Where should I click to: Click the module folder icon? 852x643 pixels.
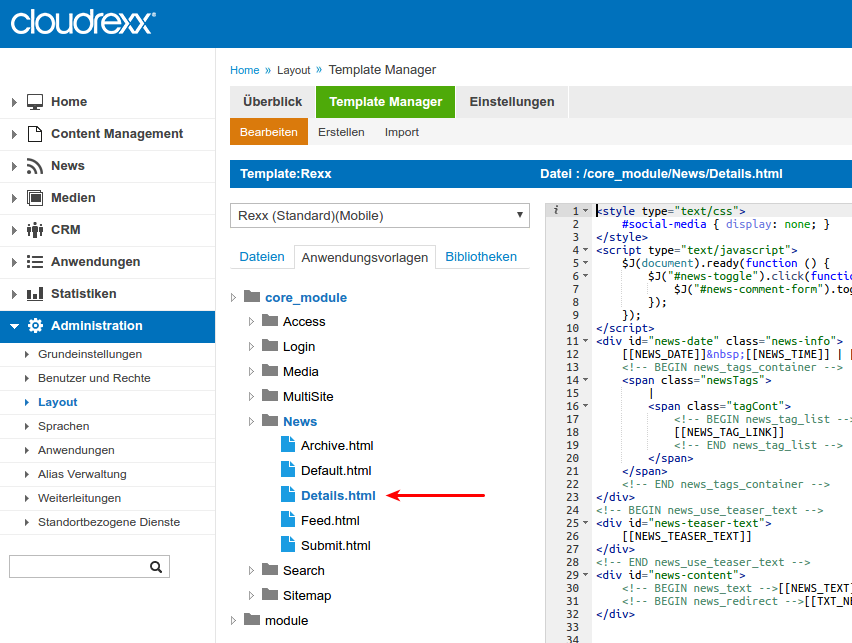coord(252,619)
